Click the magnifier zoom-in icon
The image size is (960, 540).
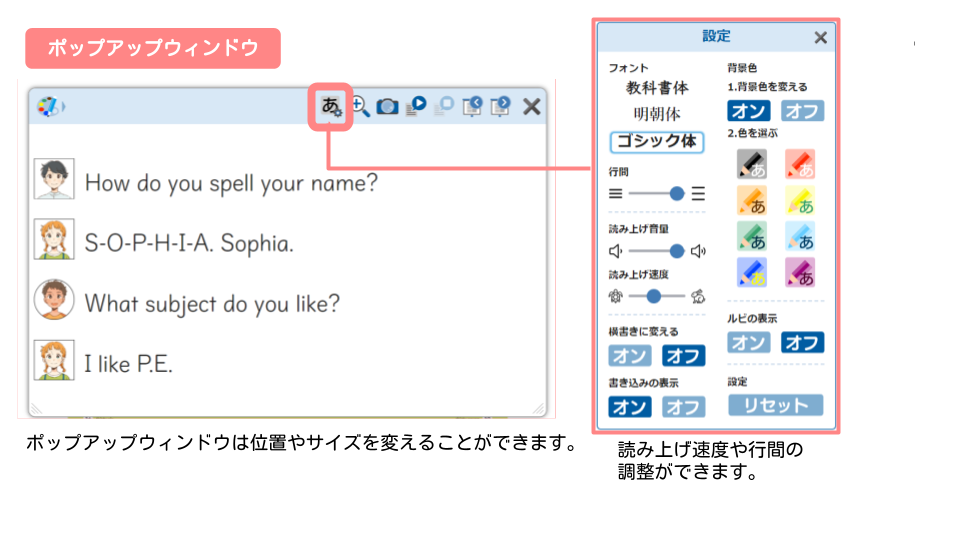point(360,106)
